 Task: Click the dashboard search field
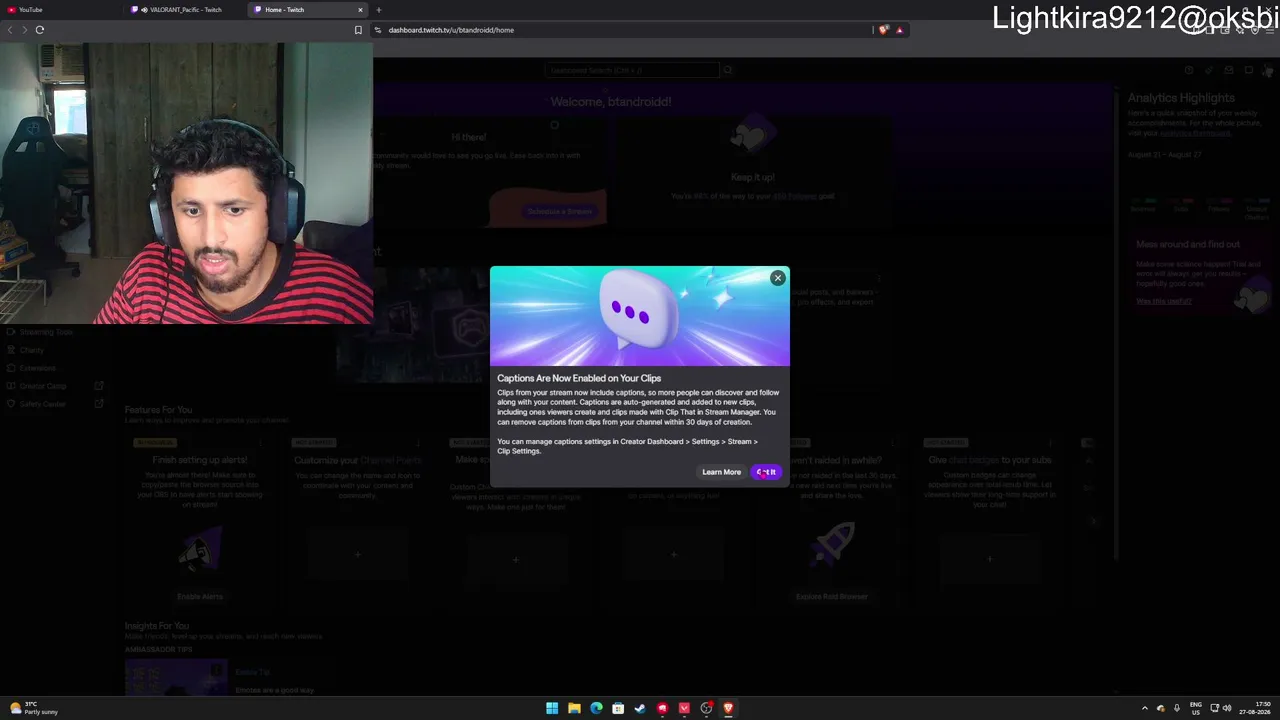coord(632,70)
